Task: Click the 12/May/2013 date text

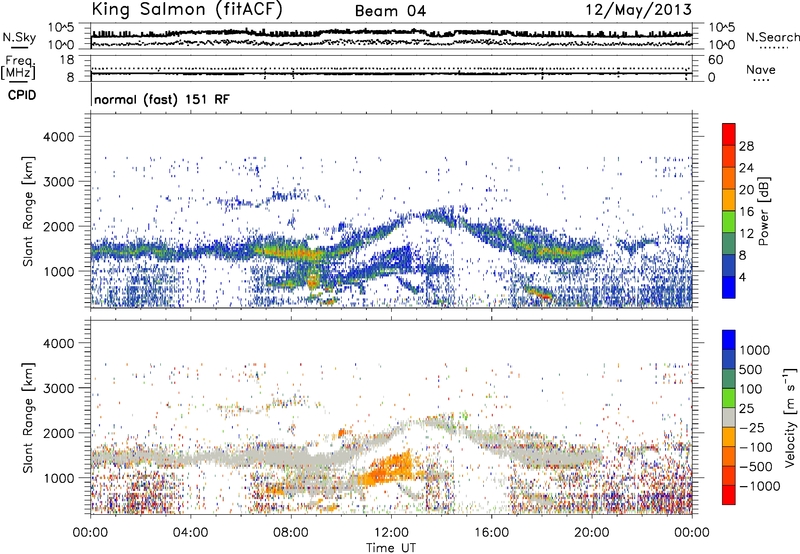Action: coord(638,10)
